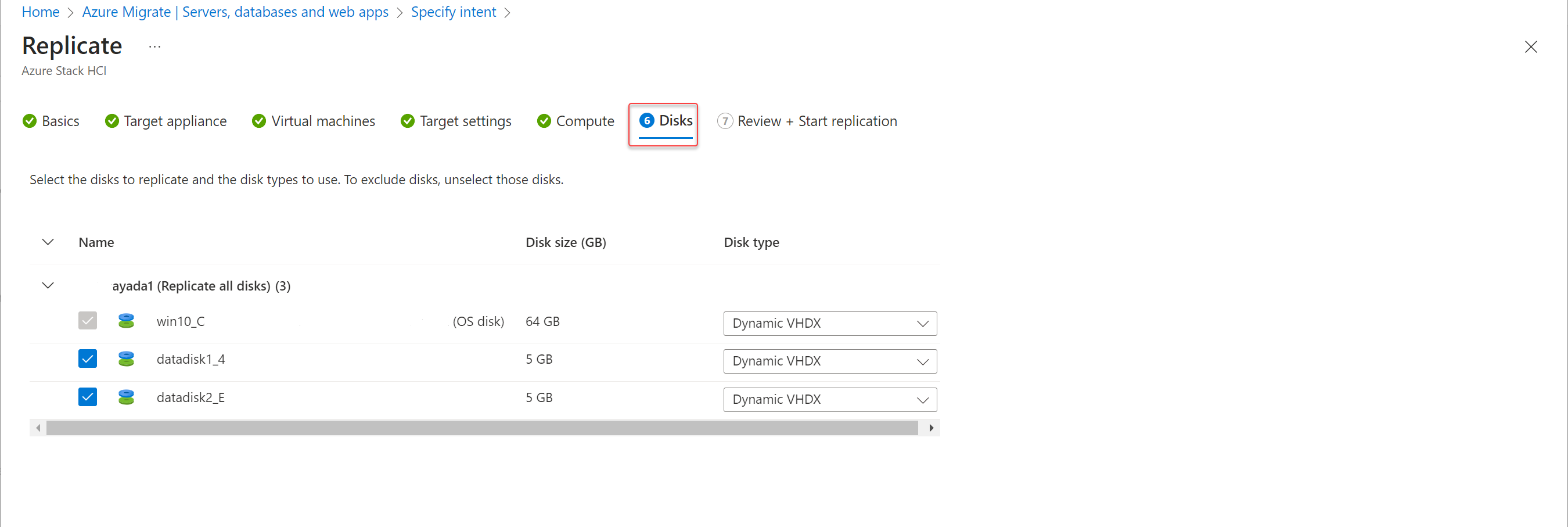Open Azure Migrate servers breadcrumb link
Viewport: 1568px width, 527px height.
[x=235, y=12]
